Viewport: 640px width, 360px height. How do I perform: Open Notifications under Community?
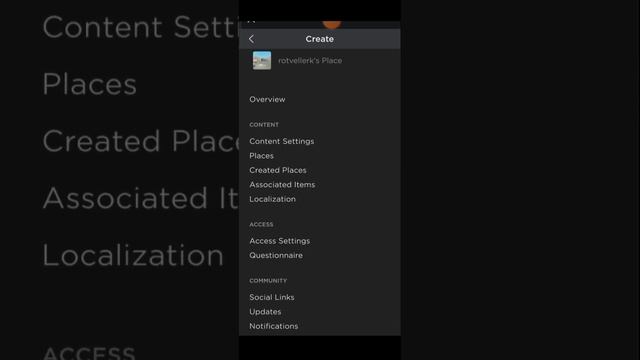pos(273,326)
